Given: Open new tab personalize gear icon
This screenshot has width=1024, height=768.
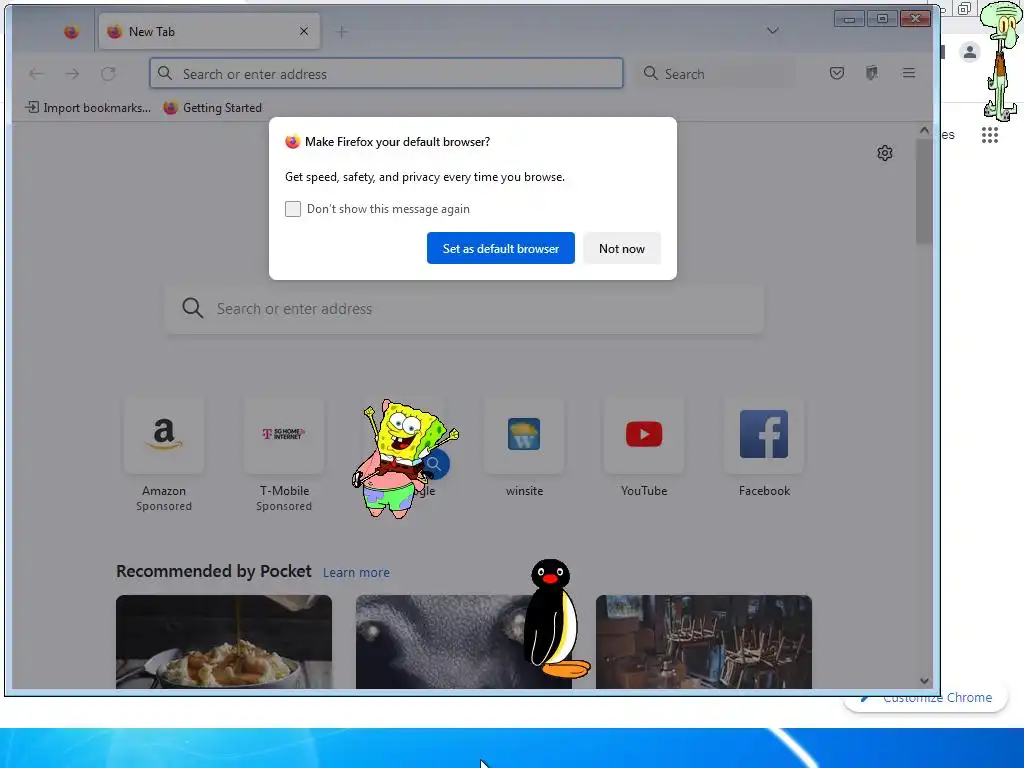Looking at the screenshot, I should 885,153.
